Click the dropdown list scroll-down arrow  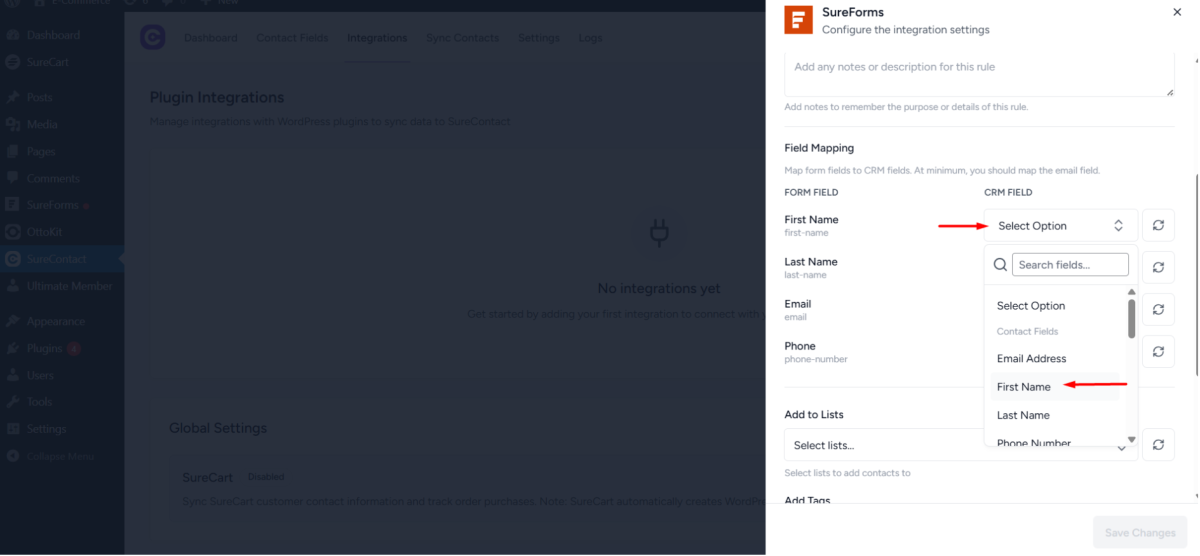pyautogui.click(x=1132, y=439)
